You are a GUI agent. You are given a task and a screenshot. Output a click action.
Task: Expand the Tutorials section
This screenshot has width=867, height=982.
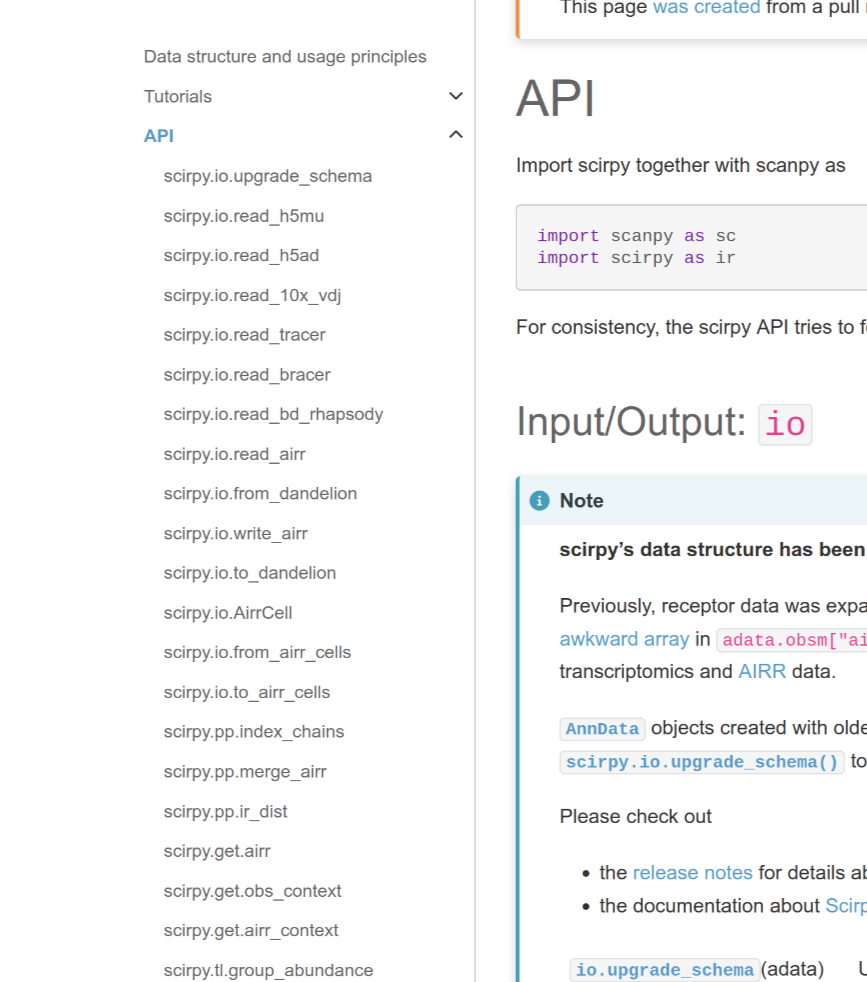(x=456, y=96)
